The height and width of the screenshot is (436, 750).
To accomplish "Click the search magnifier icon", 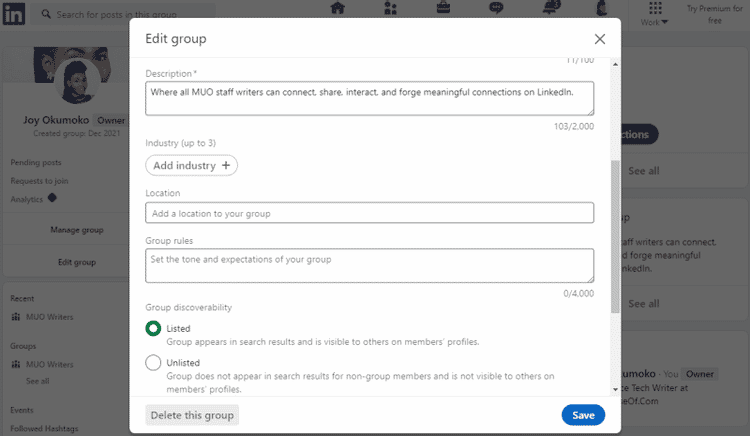I will tap(47, 15).
